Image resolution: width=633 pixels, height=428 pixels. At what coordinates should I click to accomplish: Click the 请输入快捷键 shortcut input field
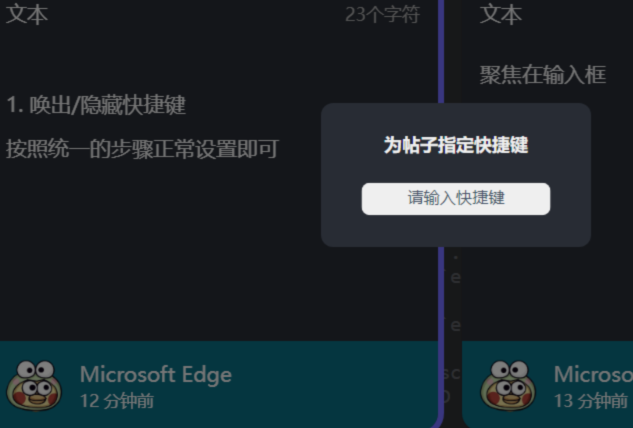(x=456, y=199)
